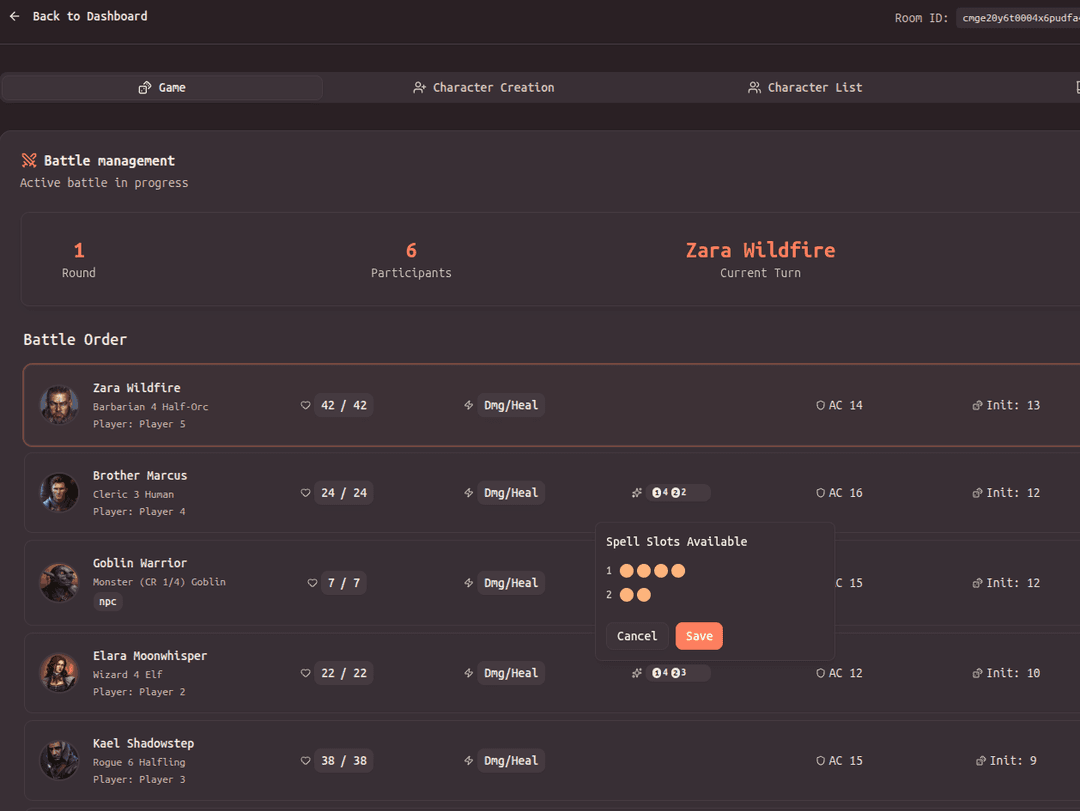Click the crossed swords Battle management icon
Viewport: 1080px width, 811px height.
pyautogui.click(x=29, y=160)
